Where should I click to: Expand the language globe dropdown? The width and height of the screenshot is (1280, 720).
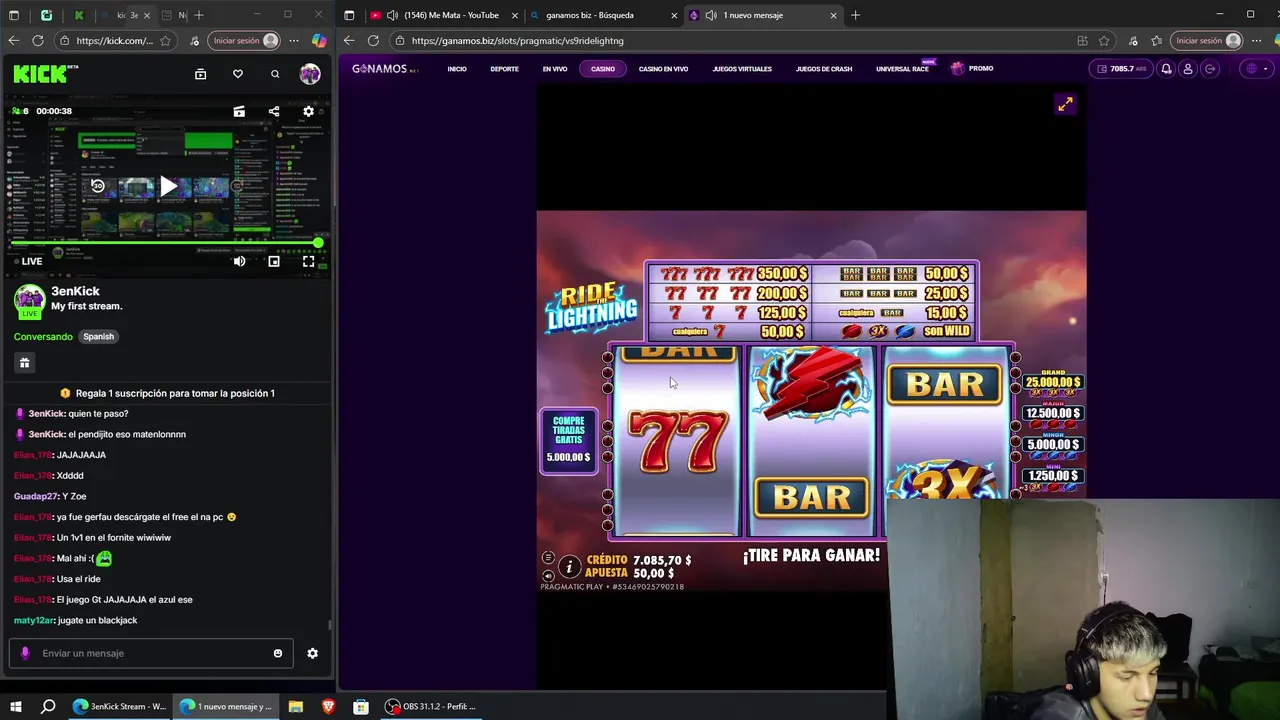pyautogui.click(x=1256, y=69)
